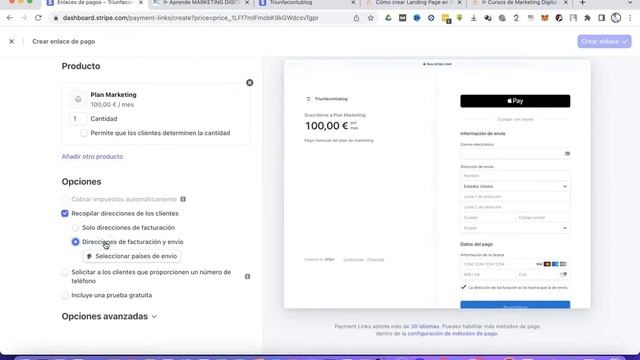Toggle the browser side panel icon

(x=602, y=18)
